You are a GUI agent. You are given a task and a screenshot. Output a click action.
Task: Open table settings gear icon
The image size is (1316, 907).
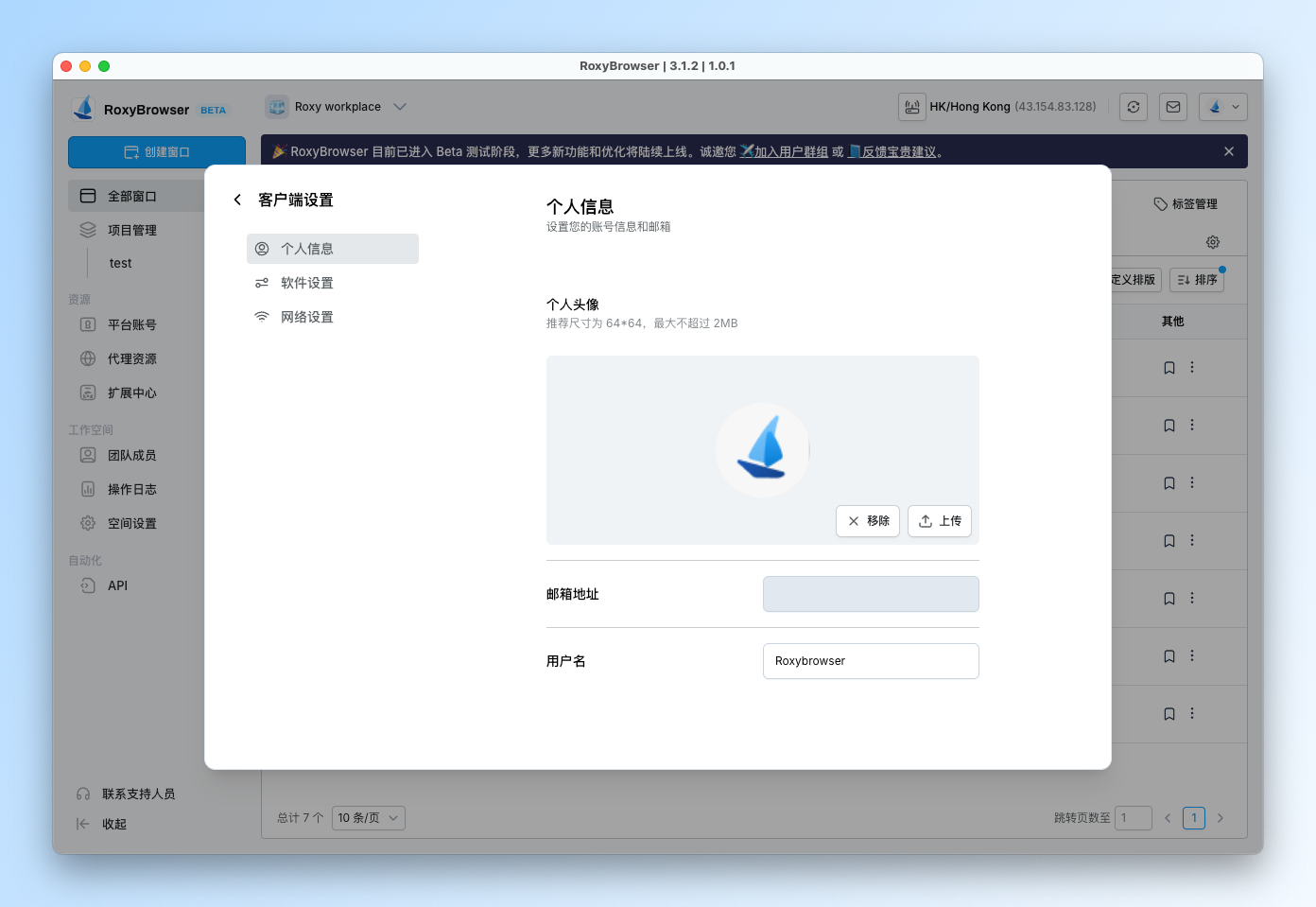(1213, 242)
